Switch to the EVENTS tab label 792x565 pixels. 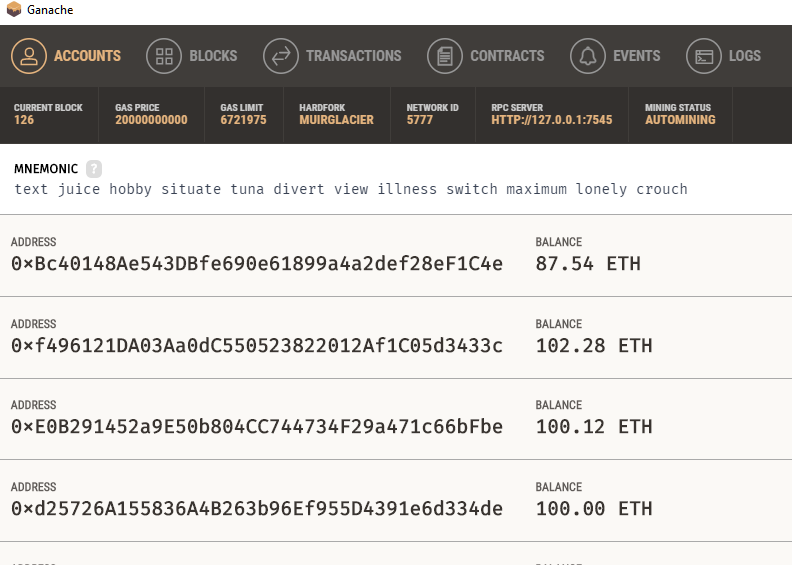636,56
